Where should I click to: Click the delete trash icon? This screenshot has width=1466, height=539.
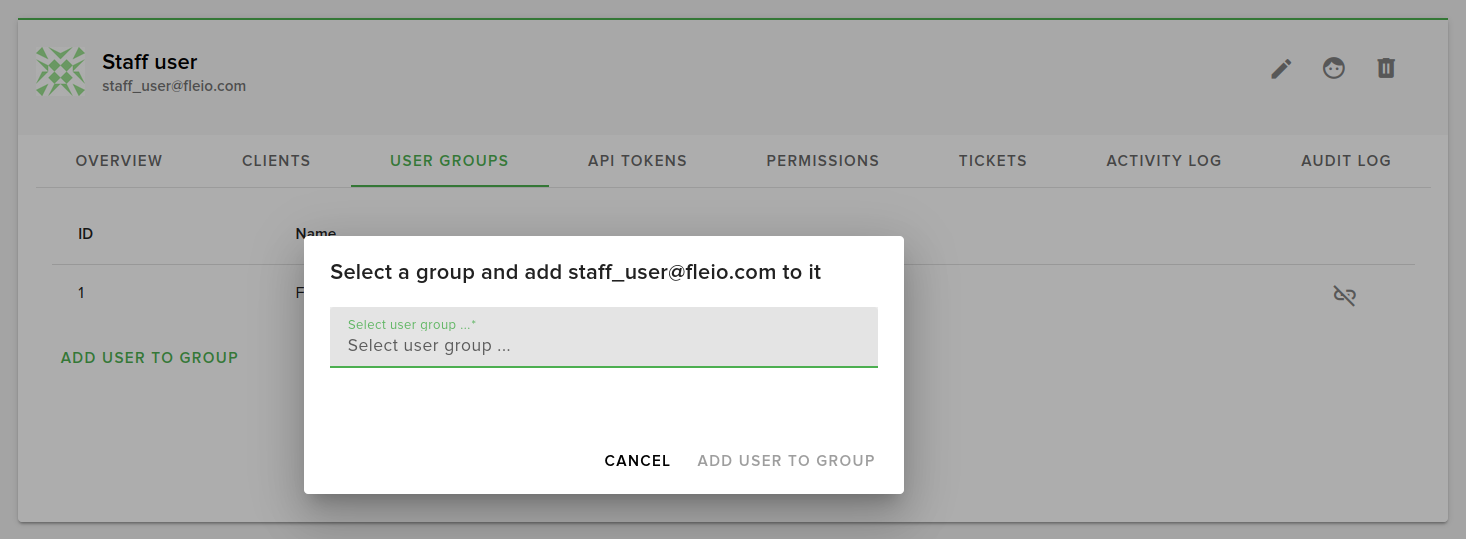1385,68
